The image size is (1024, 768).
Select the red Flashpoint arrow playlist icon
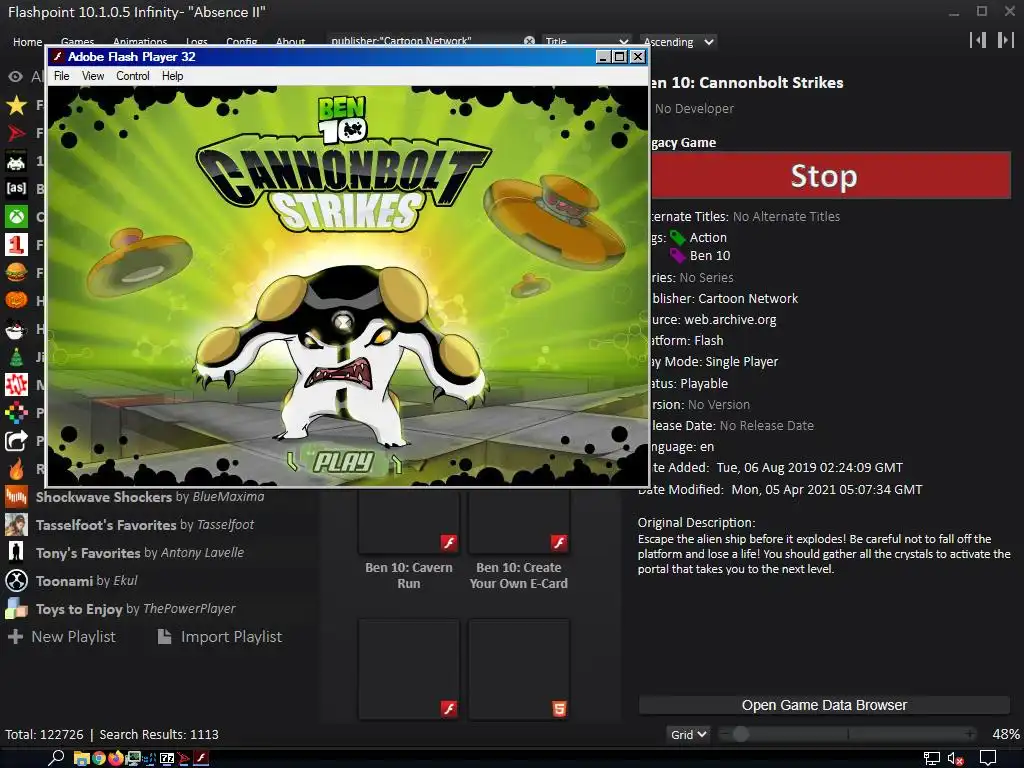coord(16,133)
